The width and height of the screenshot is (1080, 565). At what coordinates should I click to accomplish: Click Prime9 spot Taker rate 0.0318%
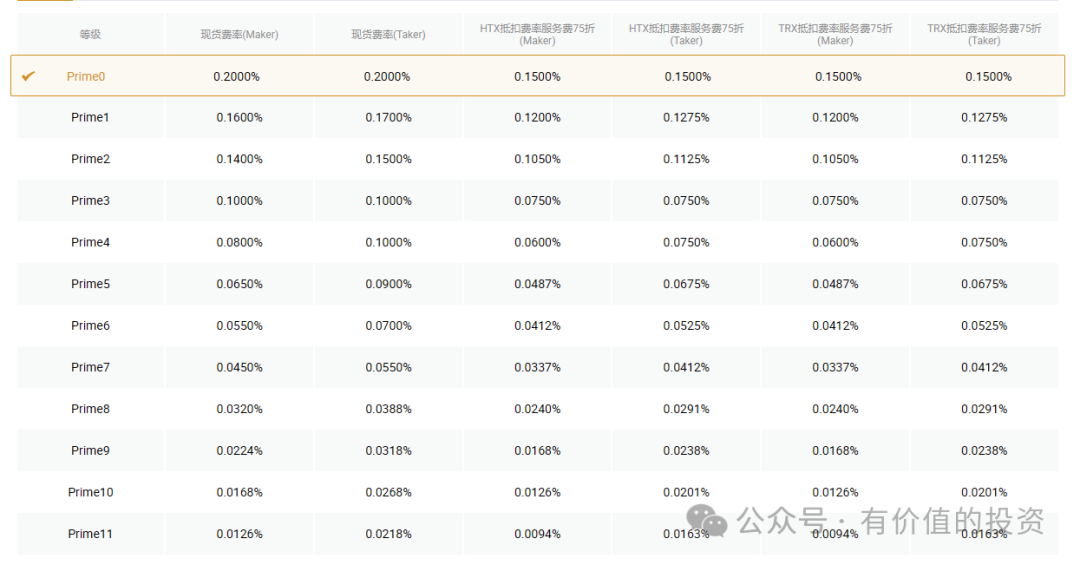(388, 451)
